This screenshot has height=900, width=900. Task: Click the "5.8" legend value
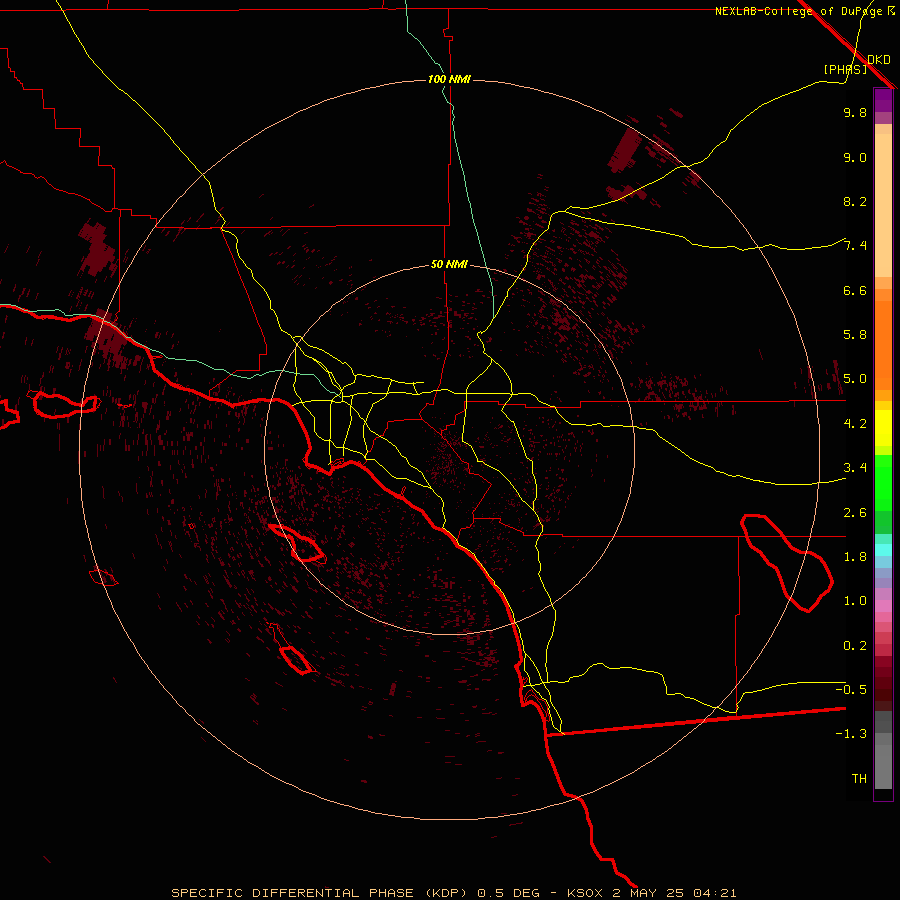coord(855,335)
